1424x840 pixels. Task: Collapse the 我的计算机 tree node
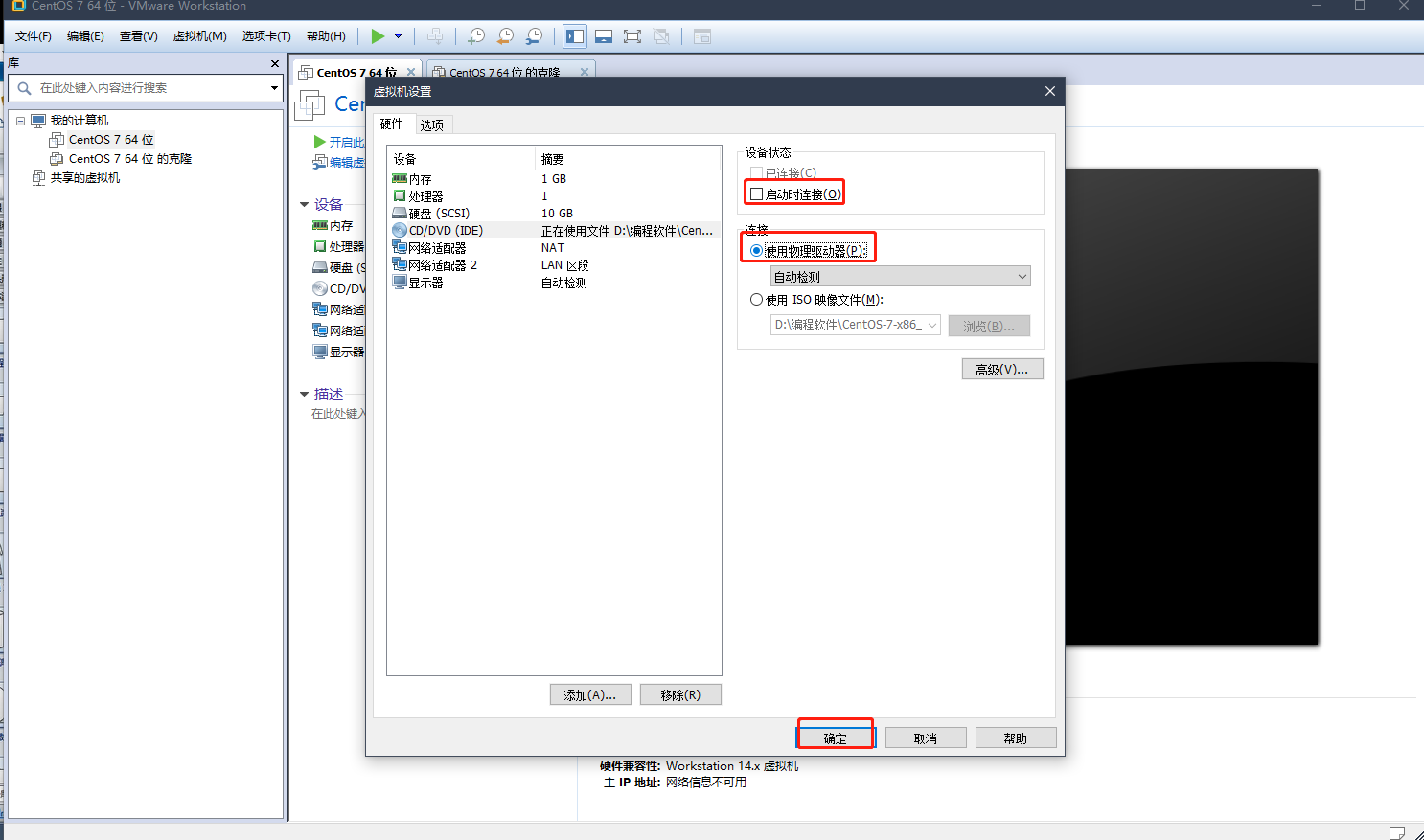coord(20,121)
